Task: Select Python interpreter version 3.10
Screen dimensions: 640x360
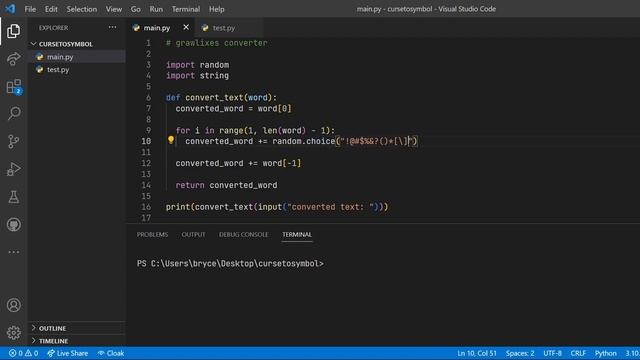Action: (x=632, y=353)
